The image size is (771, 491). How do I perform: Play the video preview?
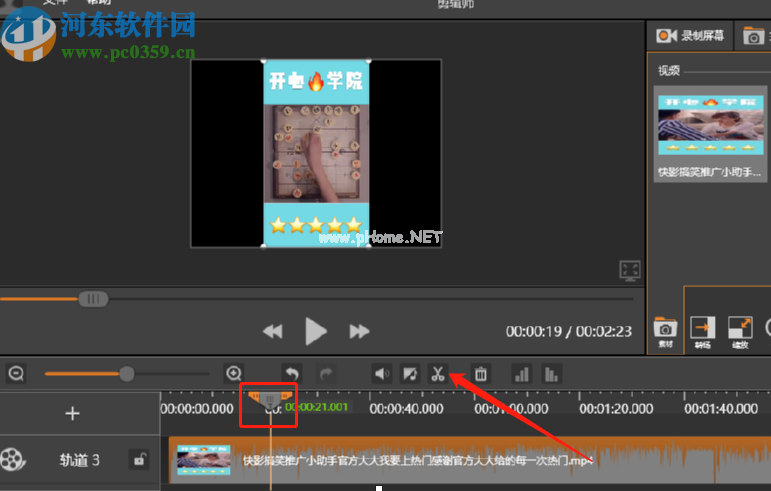point(315,331)
